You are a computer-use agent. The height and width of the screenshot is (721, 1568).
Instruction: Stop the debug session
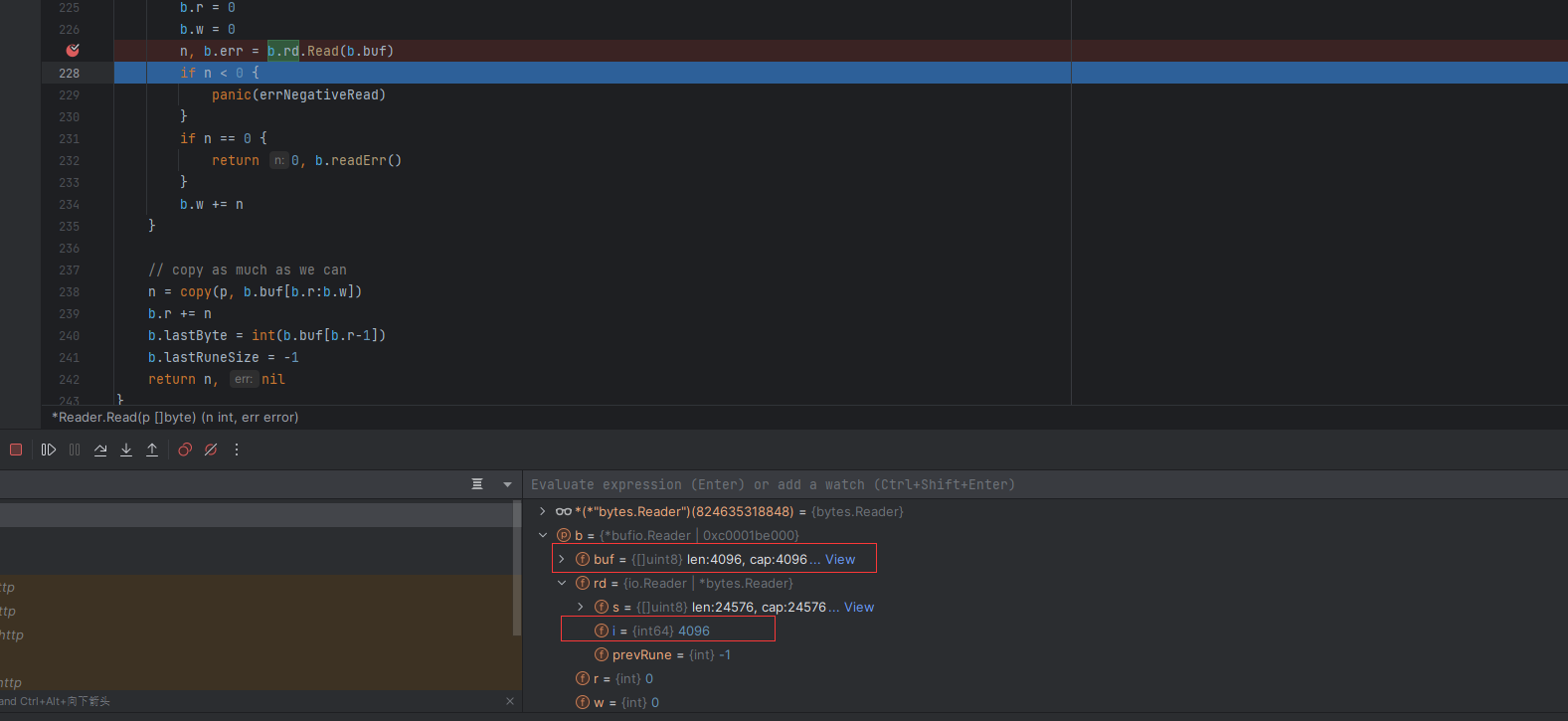(x=16, y=450)
